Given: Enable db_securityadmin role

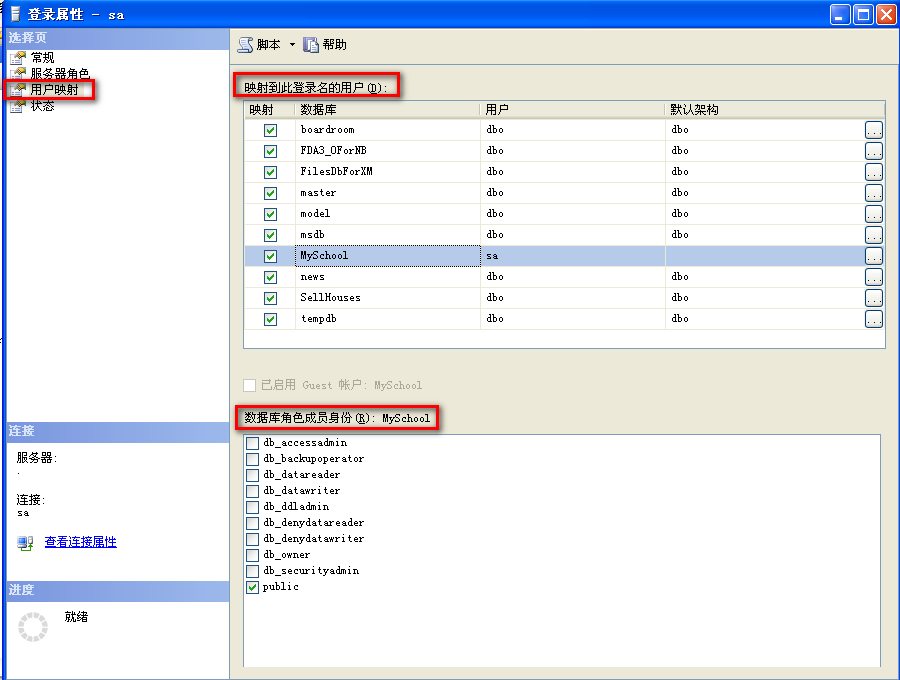Looking at the screenshot, I should click(252, 572).
